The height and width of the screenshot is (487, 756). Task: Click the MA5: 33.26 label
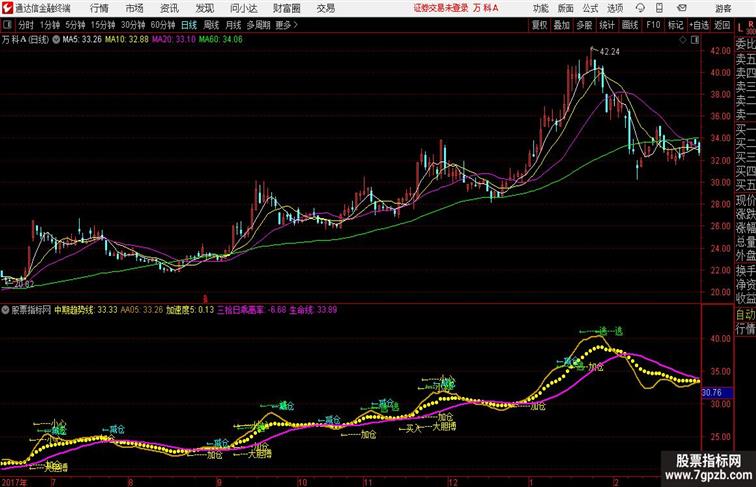pyautogui.click(x=82, y=40)
